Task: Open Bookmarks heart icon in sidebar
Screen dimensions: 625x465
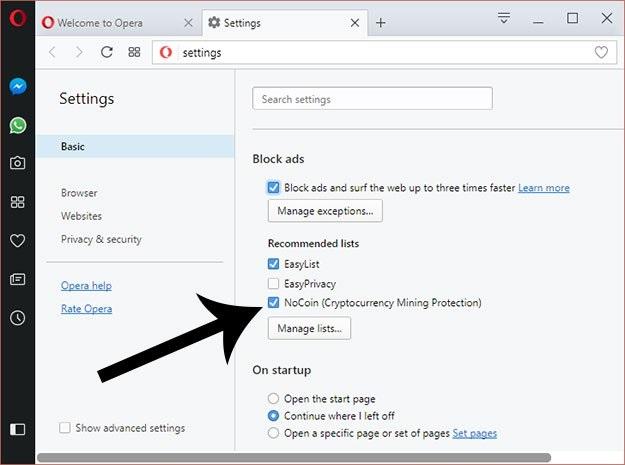Action: 17,240
